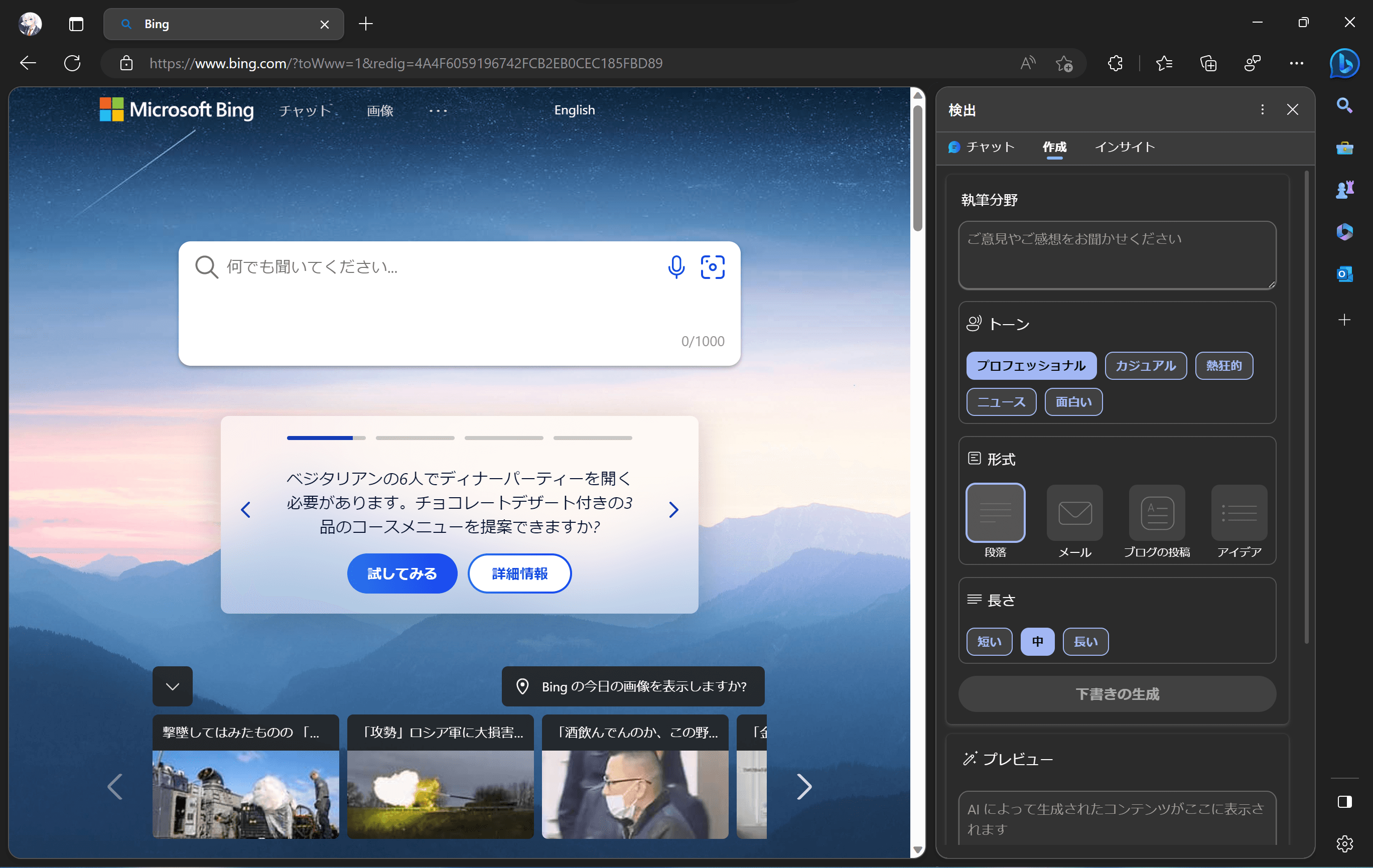Open Extensions puzzle icon

(x=1115, y=63)
